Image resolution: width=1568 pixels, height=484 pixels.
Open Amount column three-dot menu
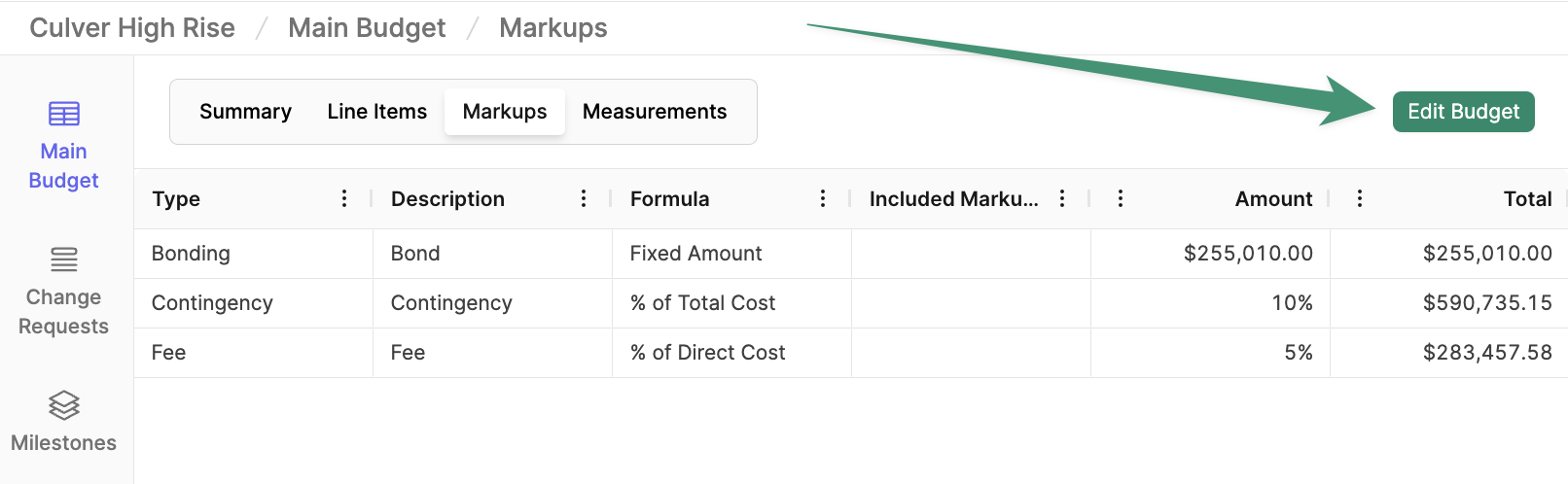1121,198
